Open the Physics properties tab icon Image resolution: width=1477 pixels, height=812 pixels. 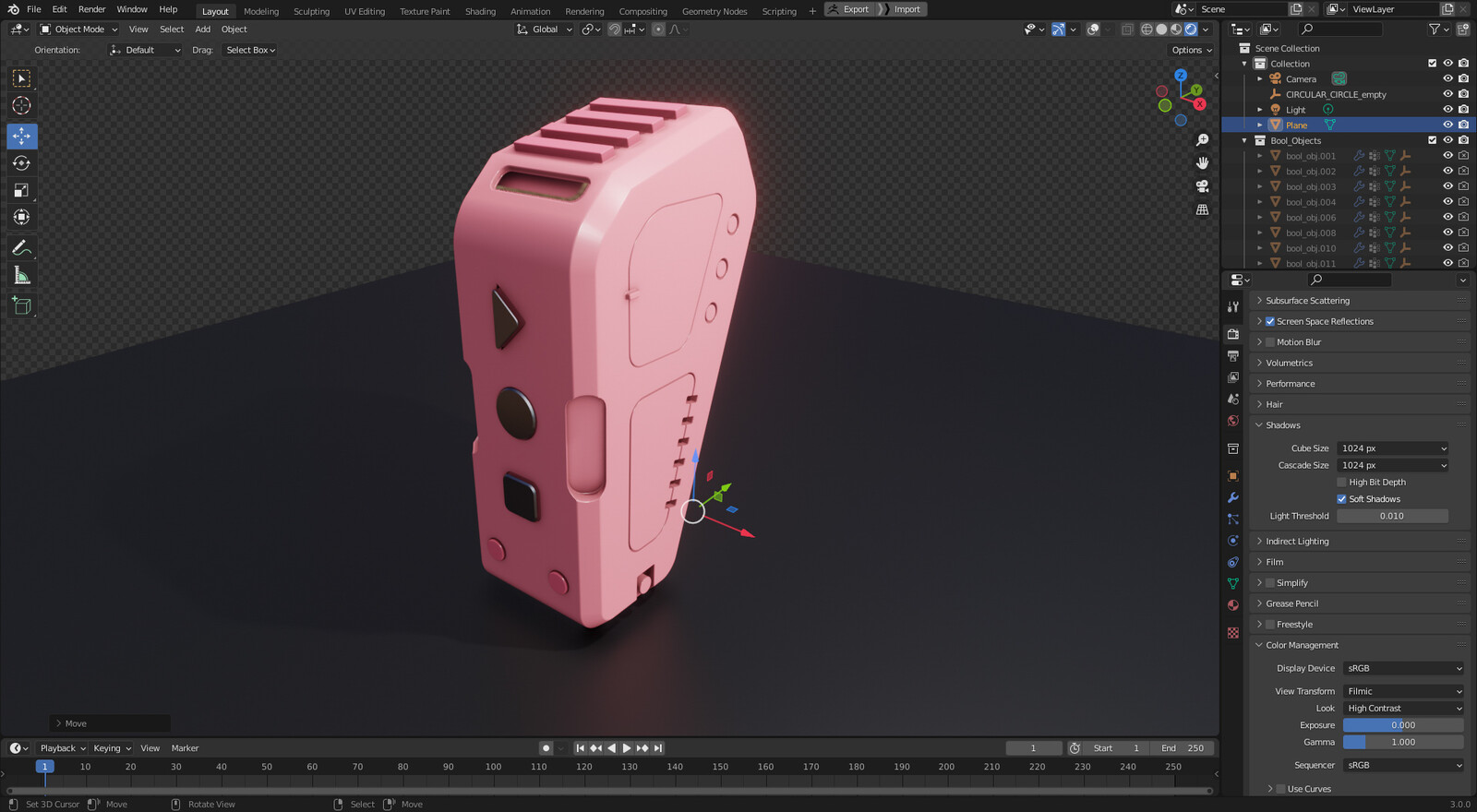pyautogui.click(x=1233, y=541)
